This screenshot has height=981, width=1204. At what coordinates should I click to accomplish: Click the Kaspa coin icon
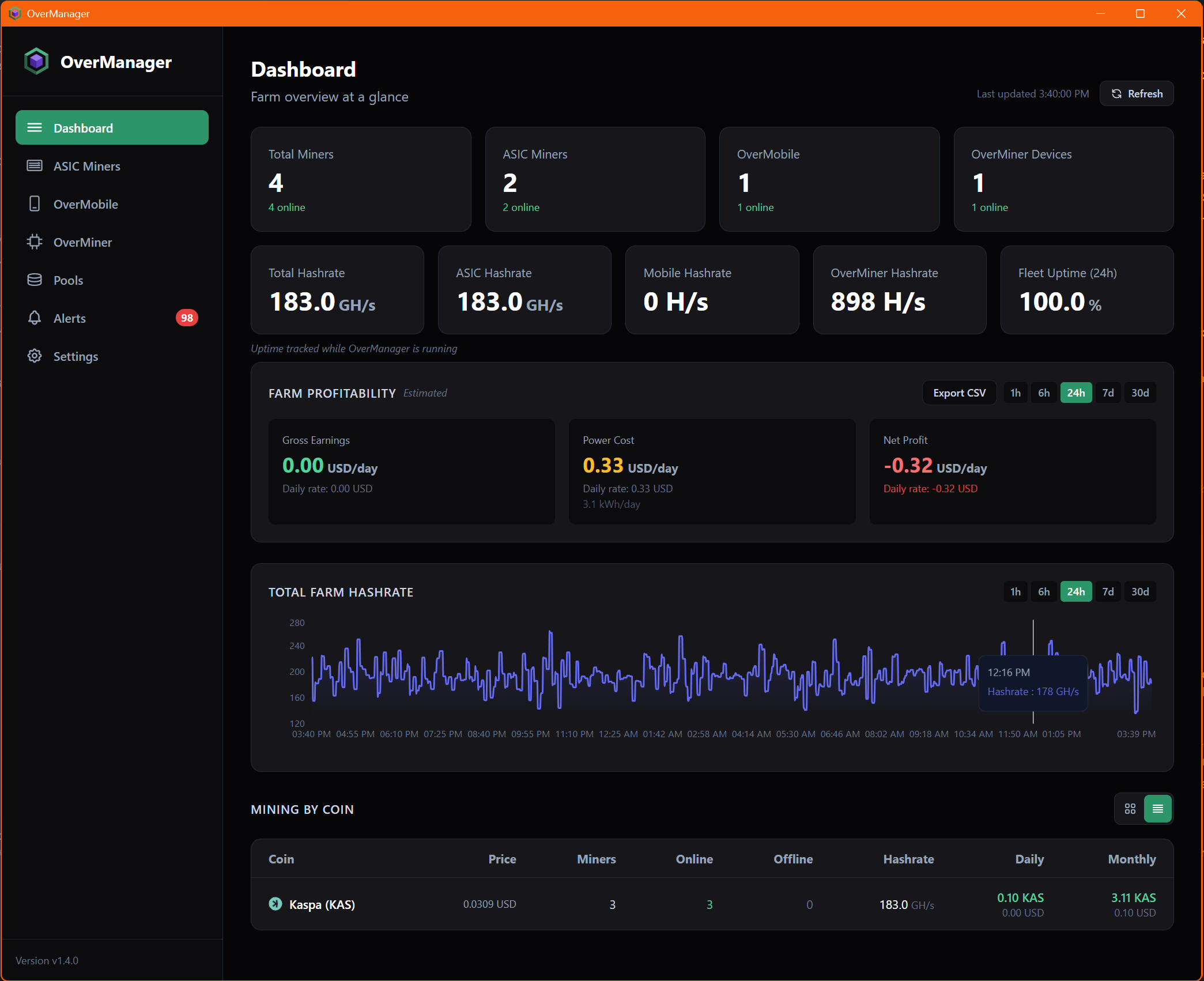[x=275, y=904]
